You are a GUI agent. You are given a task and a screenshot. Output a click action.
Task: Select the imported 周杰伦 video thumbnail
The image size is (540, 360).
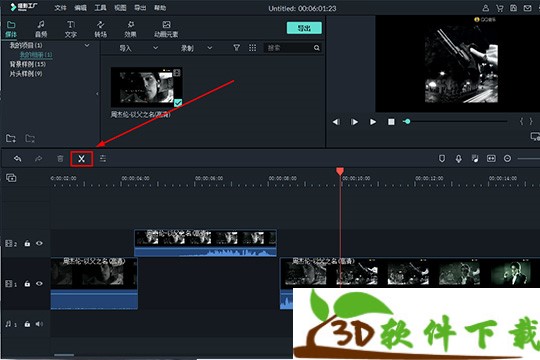(x=147, y=87)
